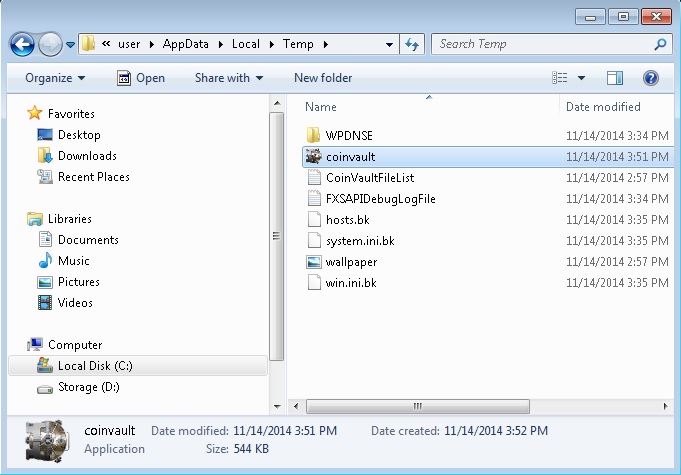
Task: Click the WPDNSE folder icon
Action: (313, 135)
